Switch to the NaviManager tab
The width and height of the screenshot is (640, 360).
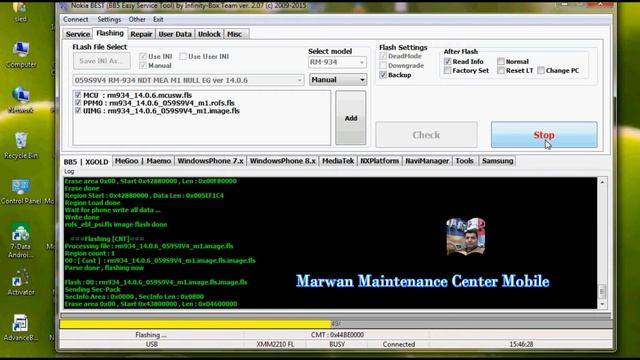click(x=427, y=161)
